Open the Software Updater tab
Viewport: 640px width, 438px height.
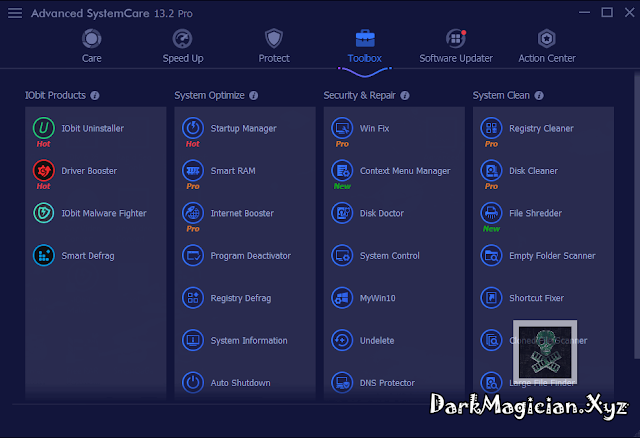(x=456, y=46)
